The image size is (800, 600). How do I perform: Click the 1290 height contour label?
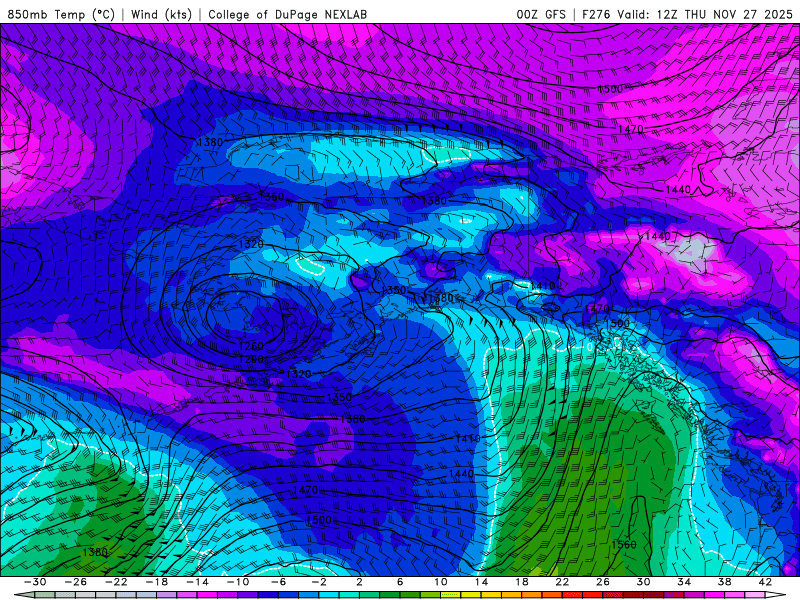point(251,359)
